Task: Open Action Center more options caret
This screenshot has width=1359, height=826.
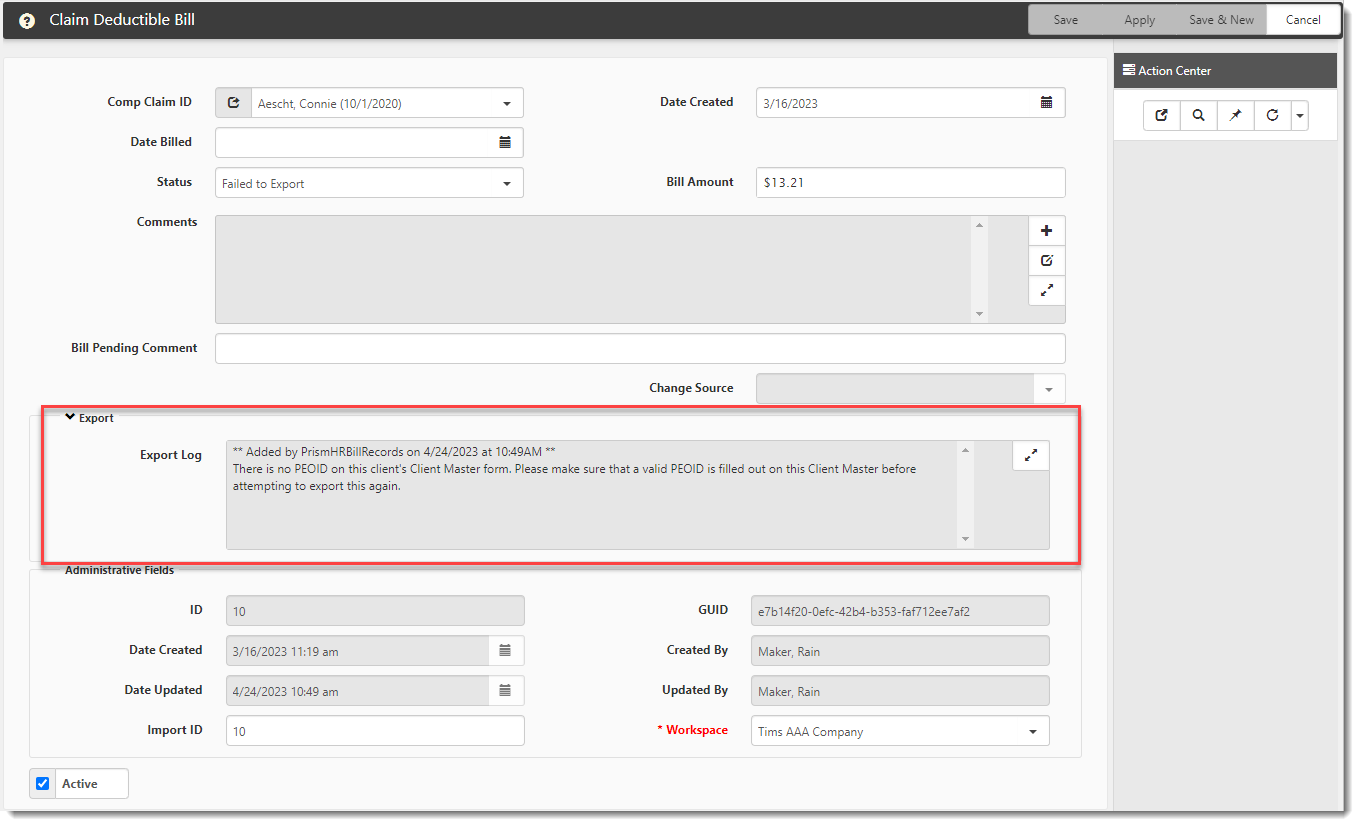Action: 1299,116
